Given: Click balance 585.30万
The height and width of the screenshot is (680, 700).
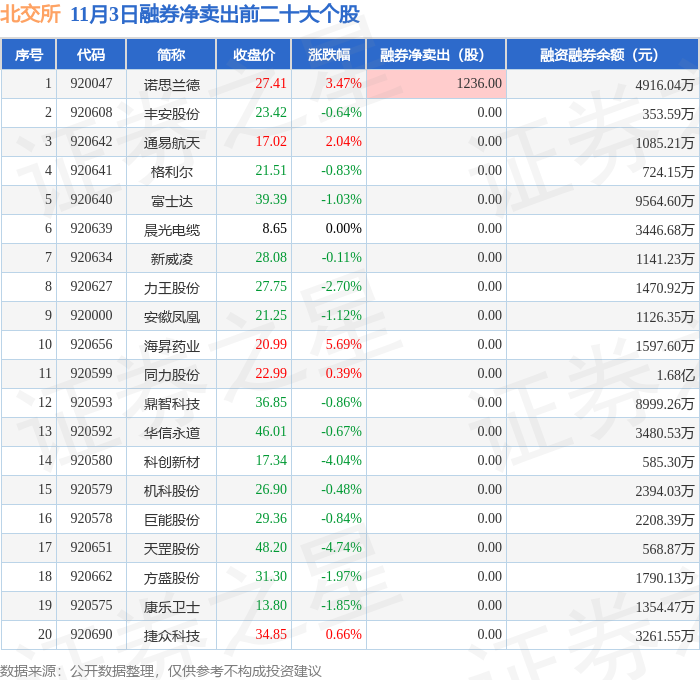Looking at the screenshot, I should pos(668,462).
